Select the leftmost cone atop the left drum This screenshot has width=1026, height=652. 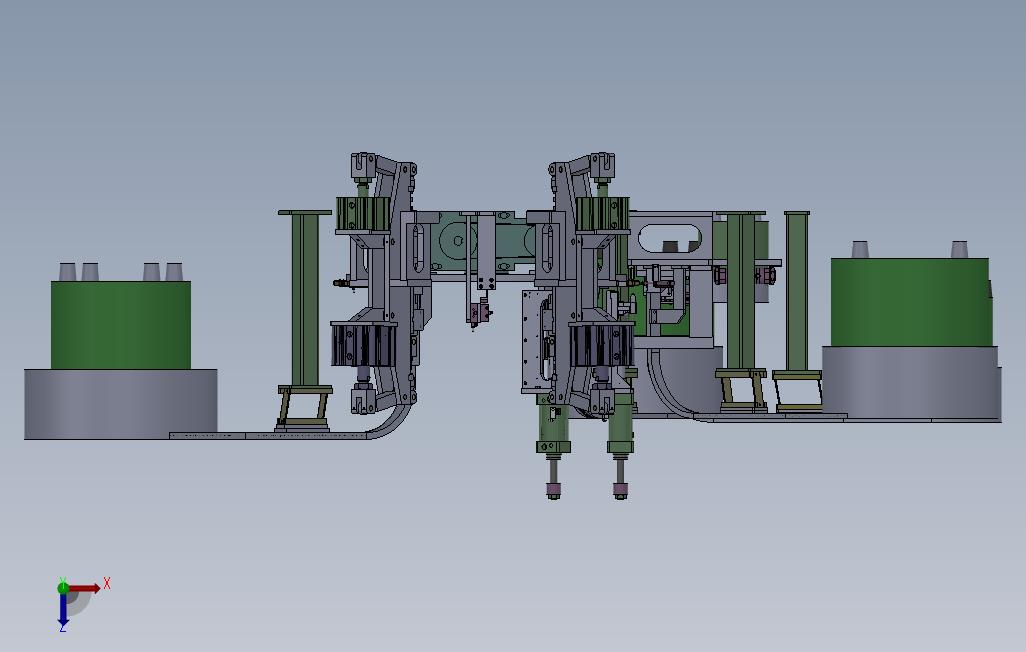67,272
